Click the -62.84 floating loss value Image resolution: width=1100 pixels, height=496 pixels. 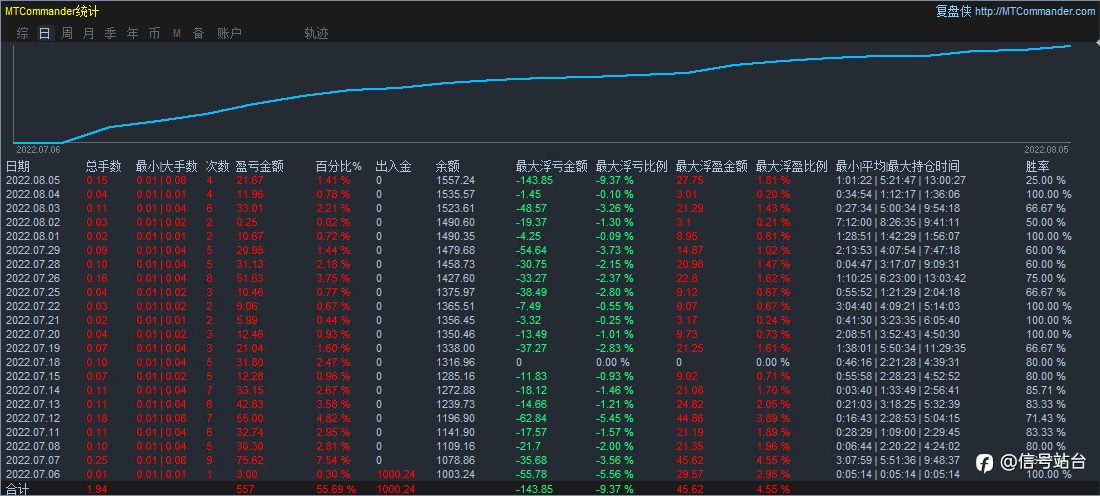pos(530,418)
